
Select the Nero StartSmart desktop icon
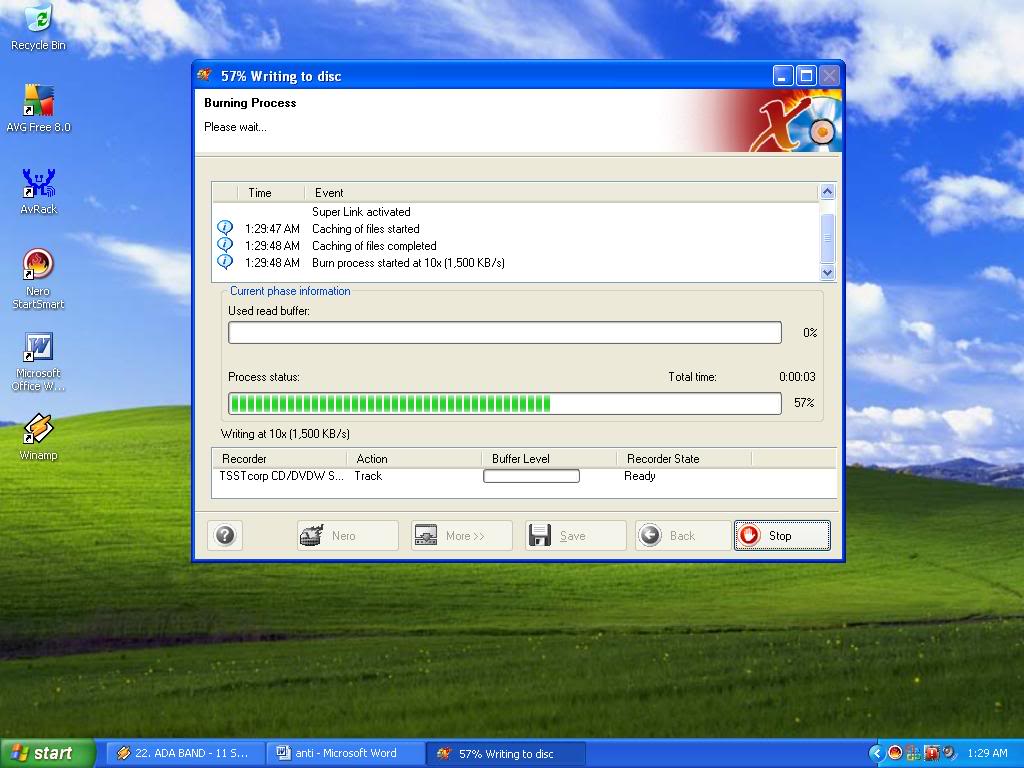pos(39,279)
